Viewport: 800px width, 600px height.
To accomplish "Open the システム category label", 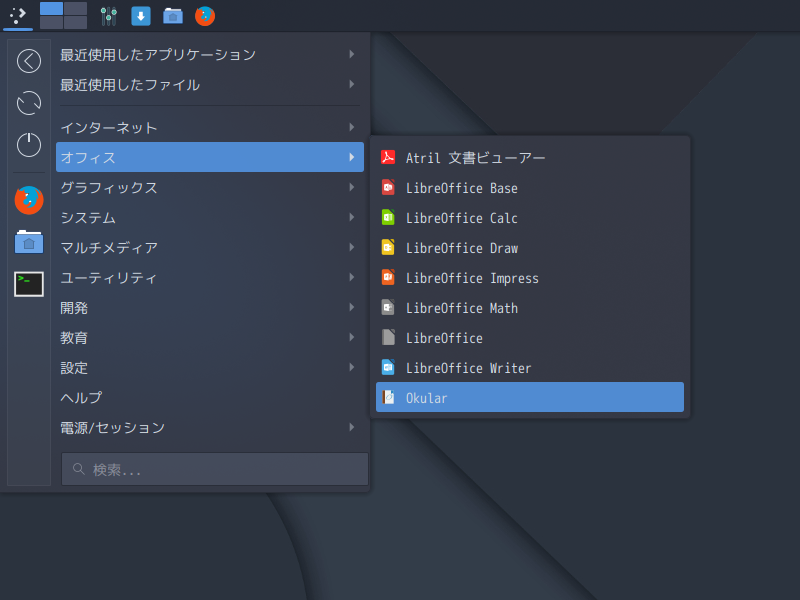I will coord(88,218).
